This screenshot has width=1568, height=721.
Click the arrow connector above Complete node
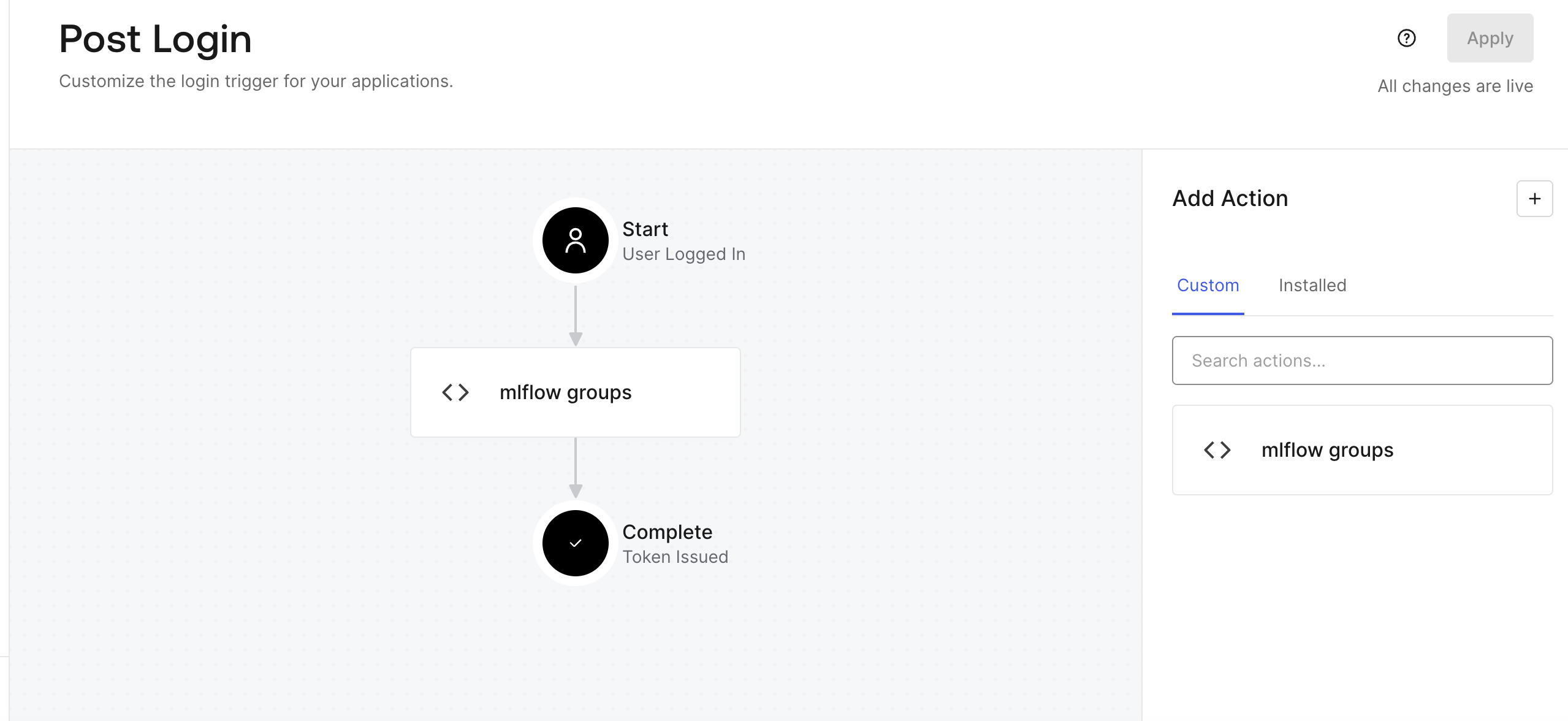575,468
